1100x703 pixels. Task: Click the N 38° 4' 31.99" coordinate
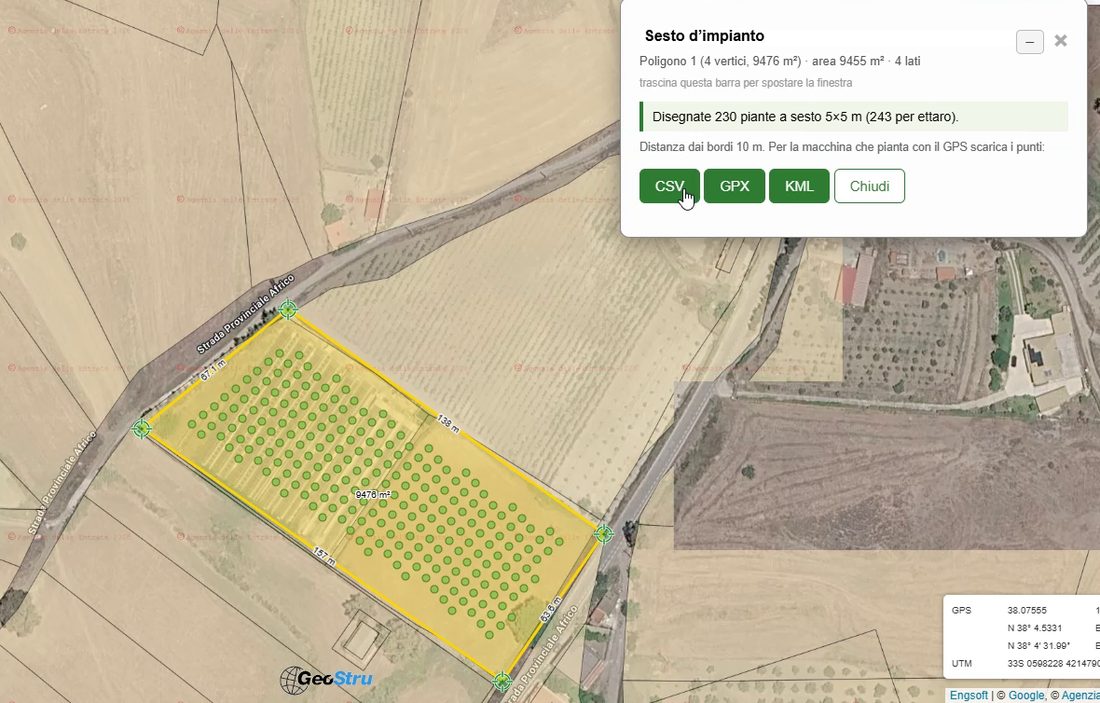1039,645
